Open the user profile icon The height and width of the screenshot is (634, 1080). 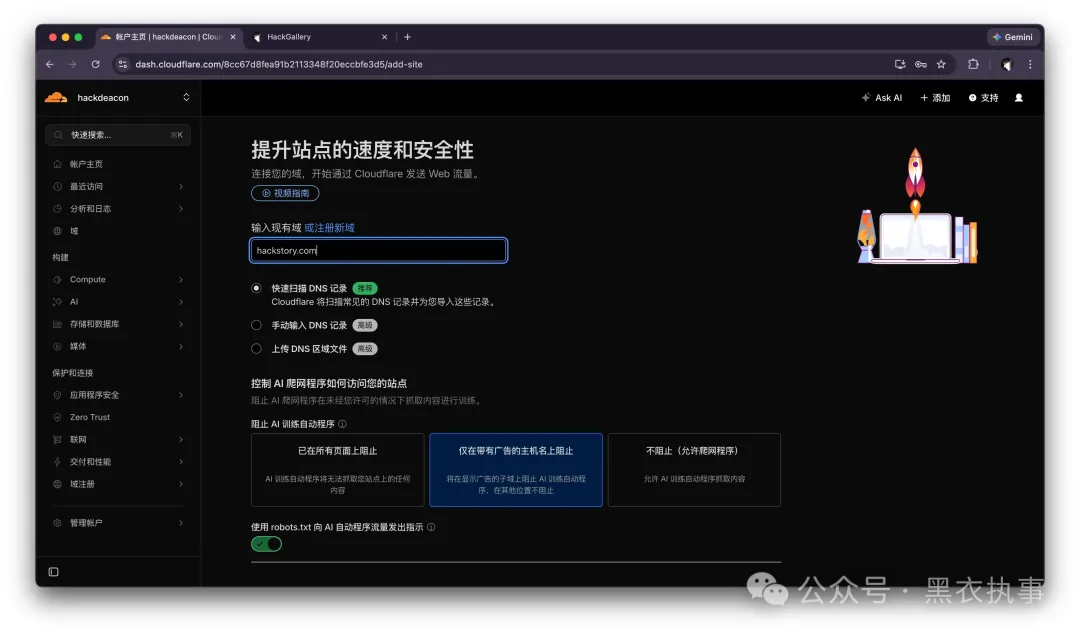coord(1019,98)
